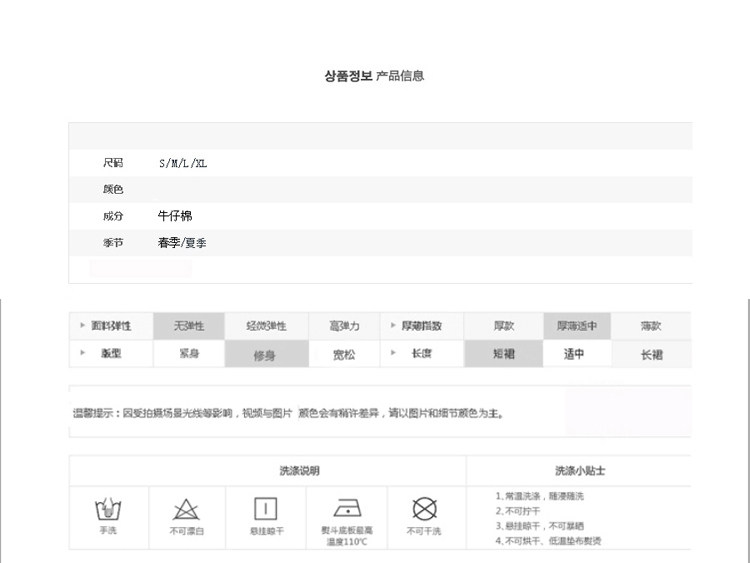Viewport: 750px width, 563px height.
Task: Select the 薄款 thickness cell
Action: pos(651,326)
